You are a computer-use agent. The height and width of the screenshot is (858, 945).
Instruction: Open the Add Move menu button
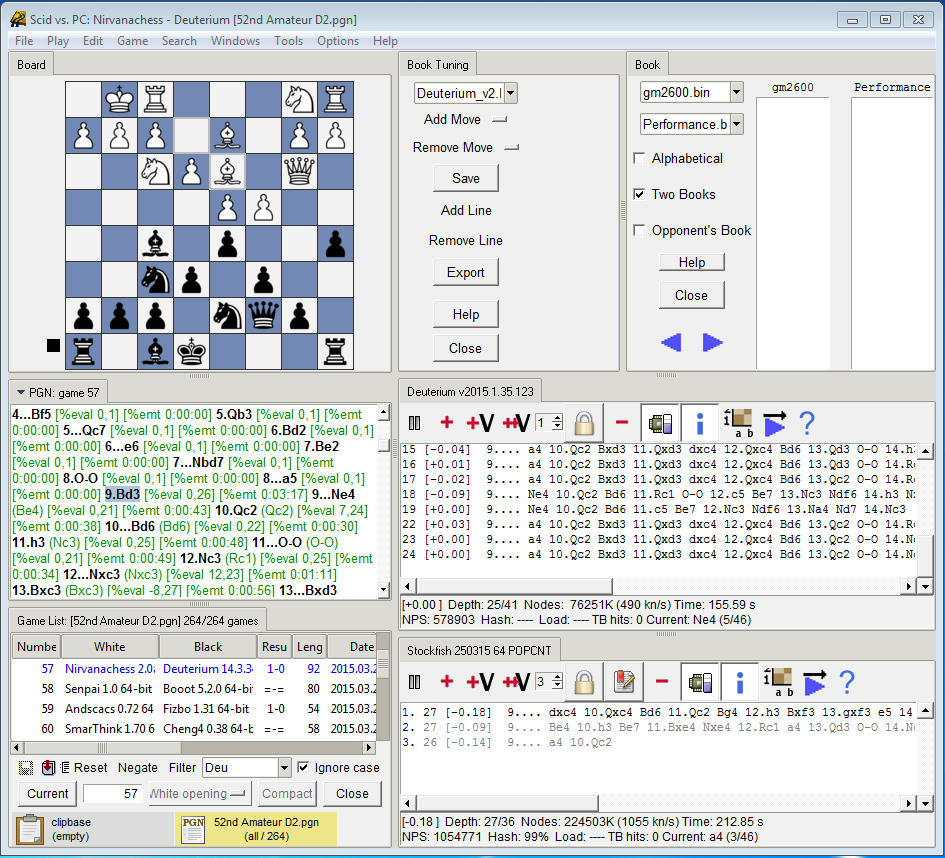point(465,119)
